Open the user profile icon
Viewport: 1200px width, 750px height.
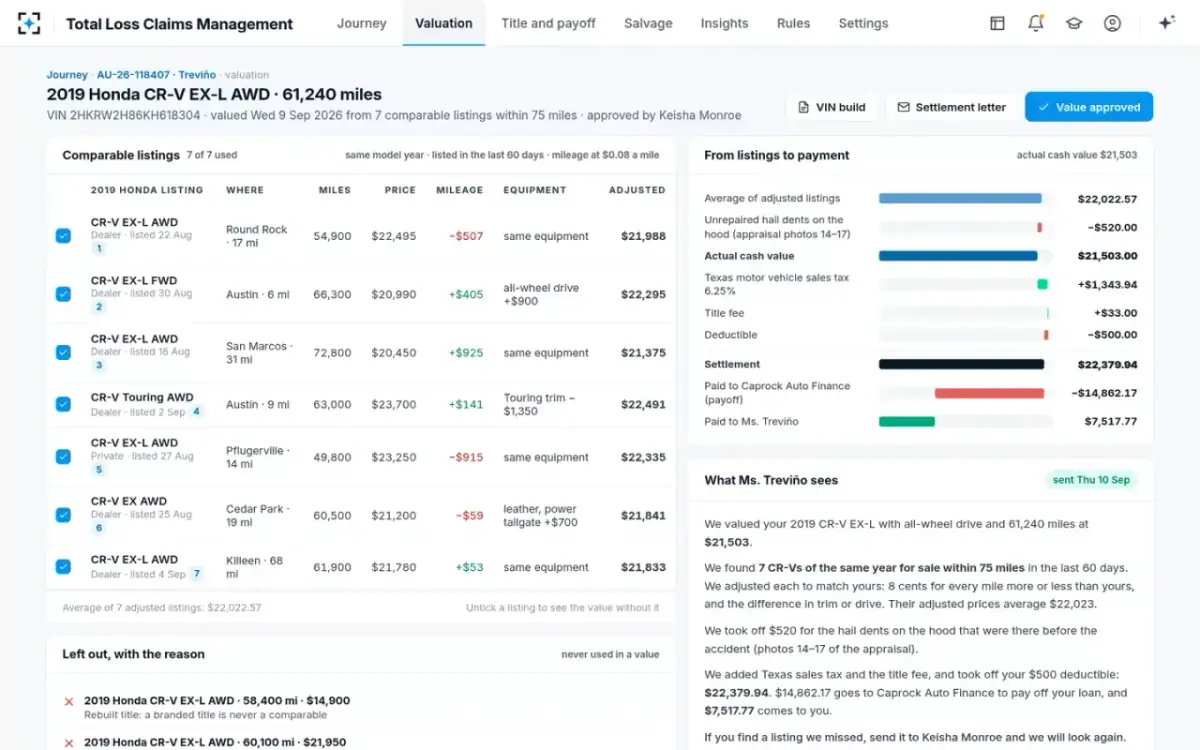[1112, 23]
